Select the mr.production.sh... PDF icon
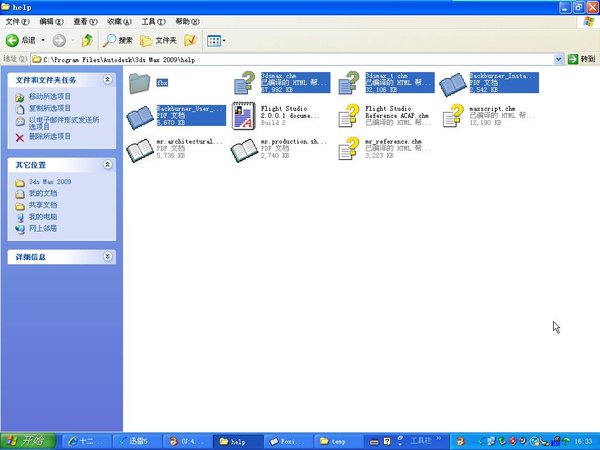The image size is (600, 450). click(244, 150)
